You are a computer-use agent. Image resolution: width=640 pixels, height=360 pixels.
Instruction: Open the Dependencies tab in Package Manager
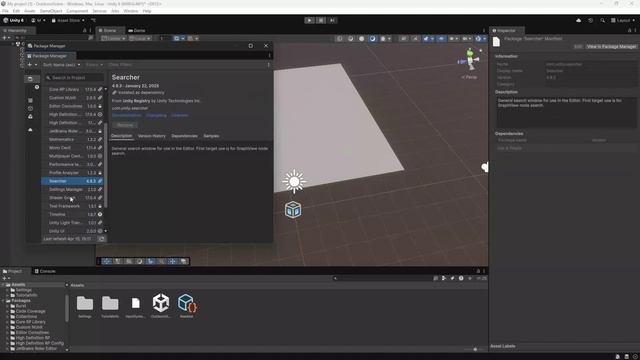coord(184,136)
